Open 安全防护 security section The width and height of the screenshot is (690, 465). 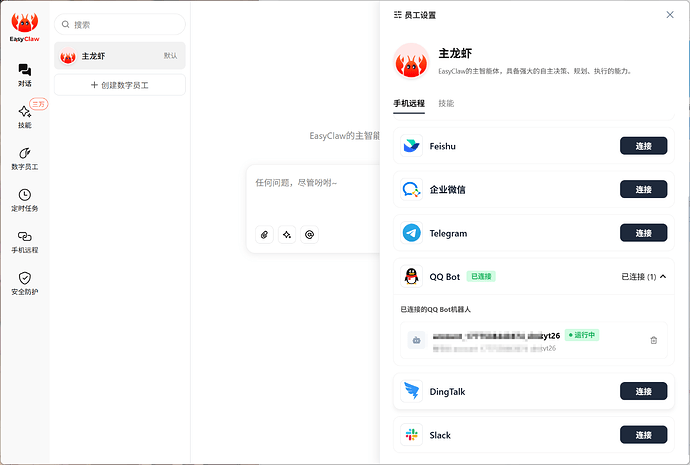tap(25, 284)
